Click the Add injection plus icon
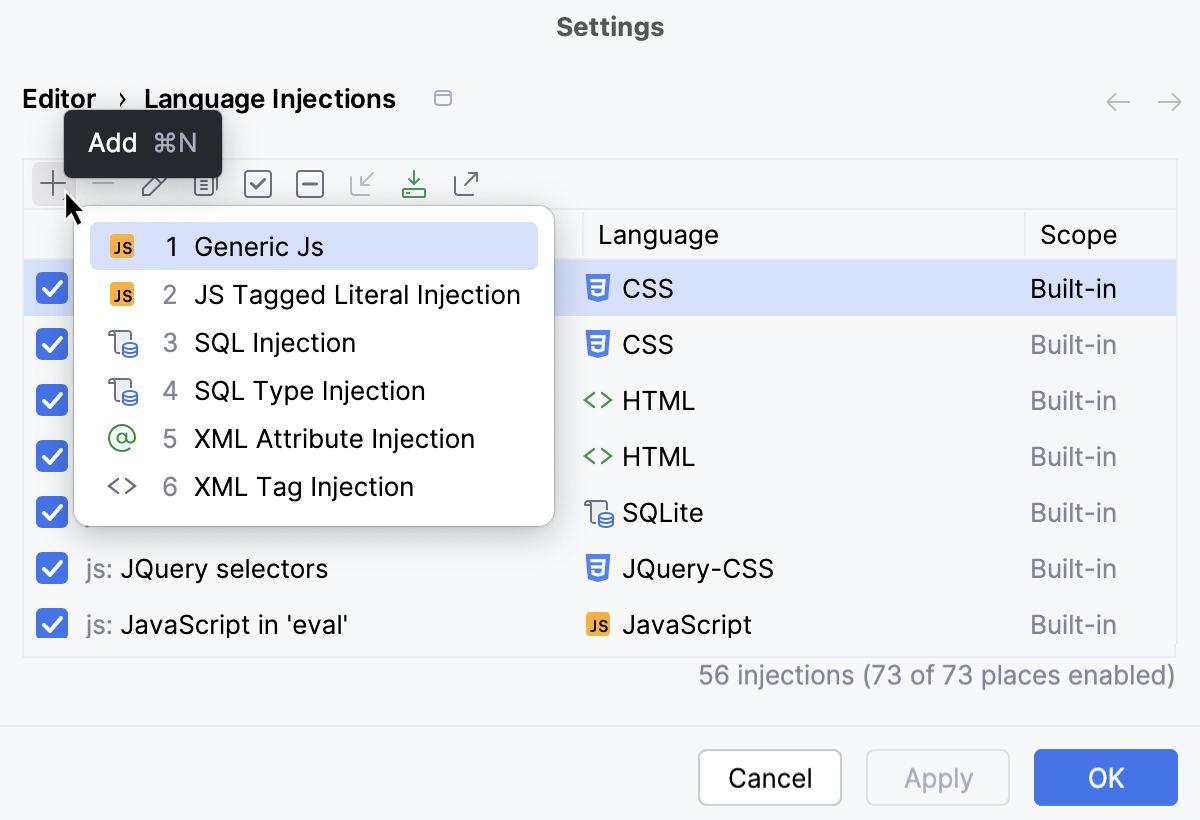Viewport: 1200px width, 820px height. [51, 184]
